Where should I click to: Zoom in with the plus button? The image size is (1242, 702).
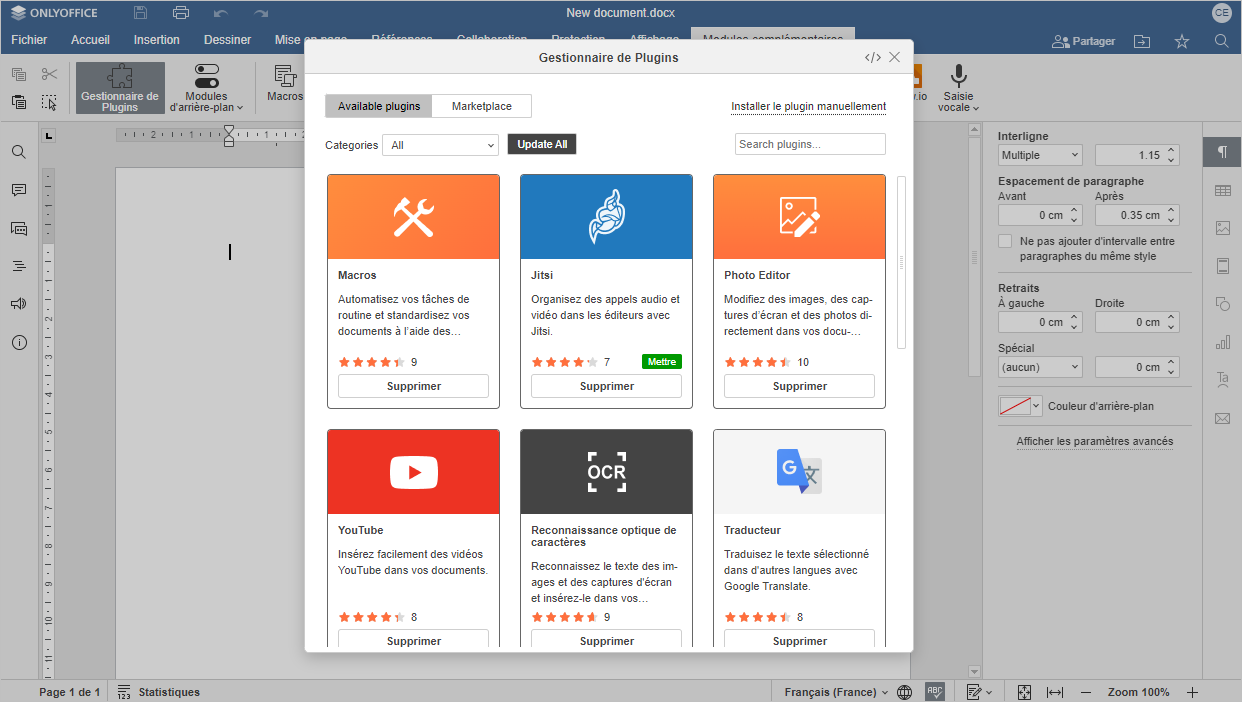point(1192,692)
